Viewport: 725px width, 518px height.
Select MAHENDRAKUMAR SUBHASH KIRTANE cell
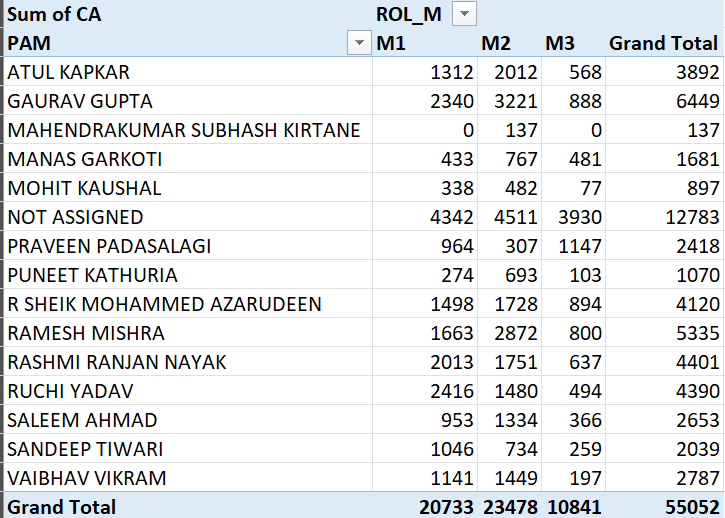coord(184,130)
